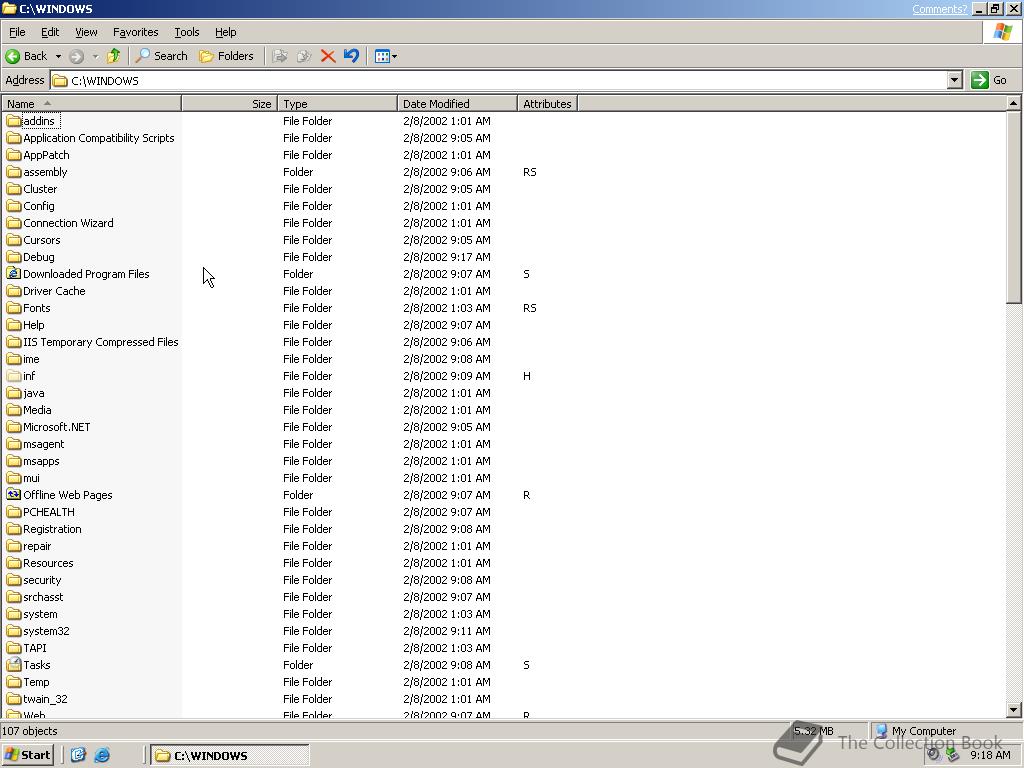Click the security folder name

(42, 580)
